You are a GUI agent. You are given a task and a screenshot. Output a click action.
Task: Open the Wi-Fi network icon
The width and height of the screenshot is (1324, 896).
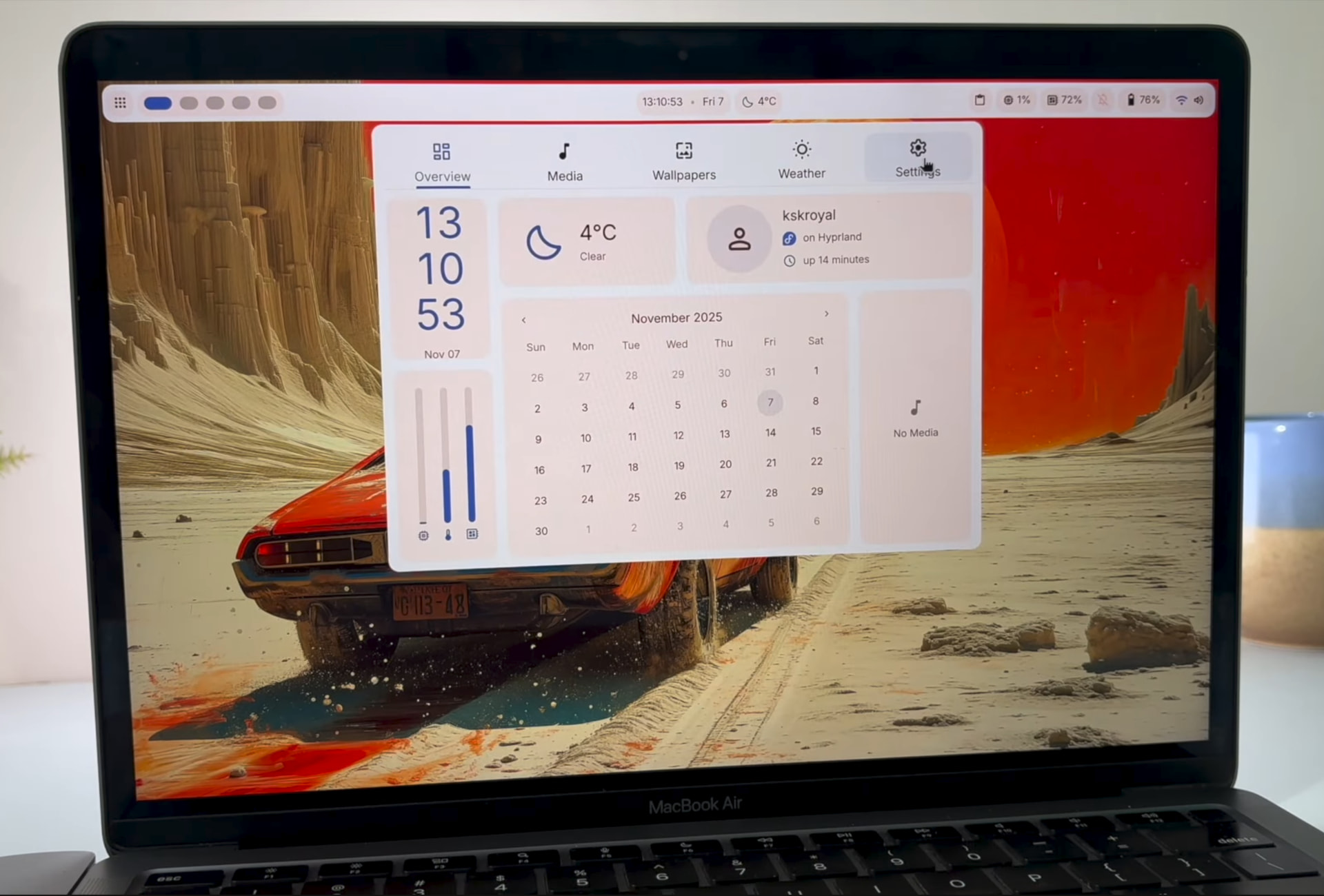point(1181,100)
